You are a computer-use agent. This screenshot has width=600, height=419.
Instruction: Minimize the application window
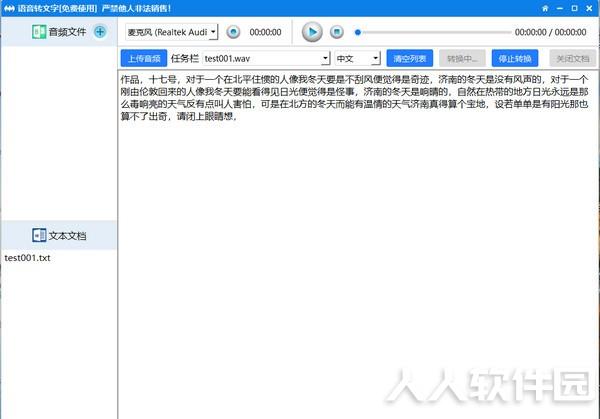(560, 8)
